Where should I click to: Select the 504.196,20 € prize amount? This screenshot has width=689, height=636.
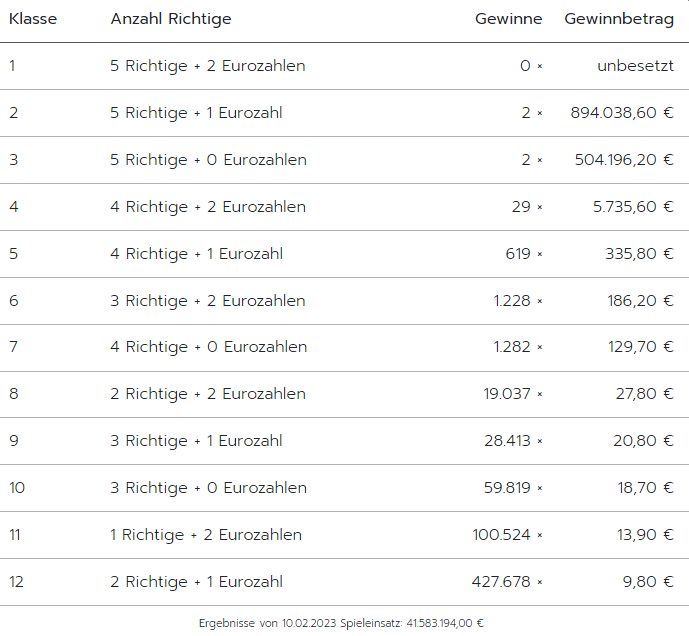point(624,160)
